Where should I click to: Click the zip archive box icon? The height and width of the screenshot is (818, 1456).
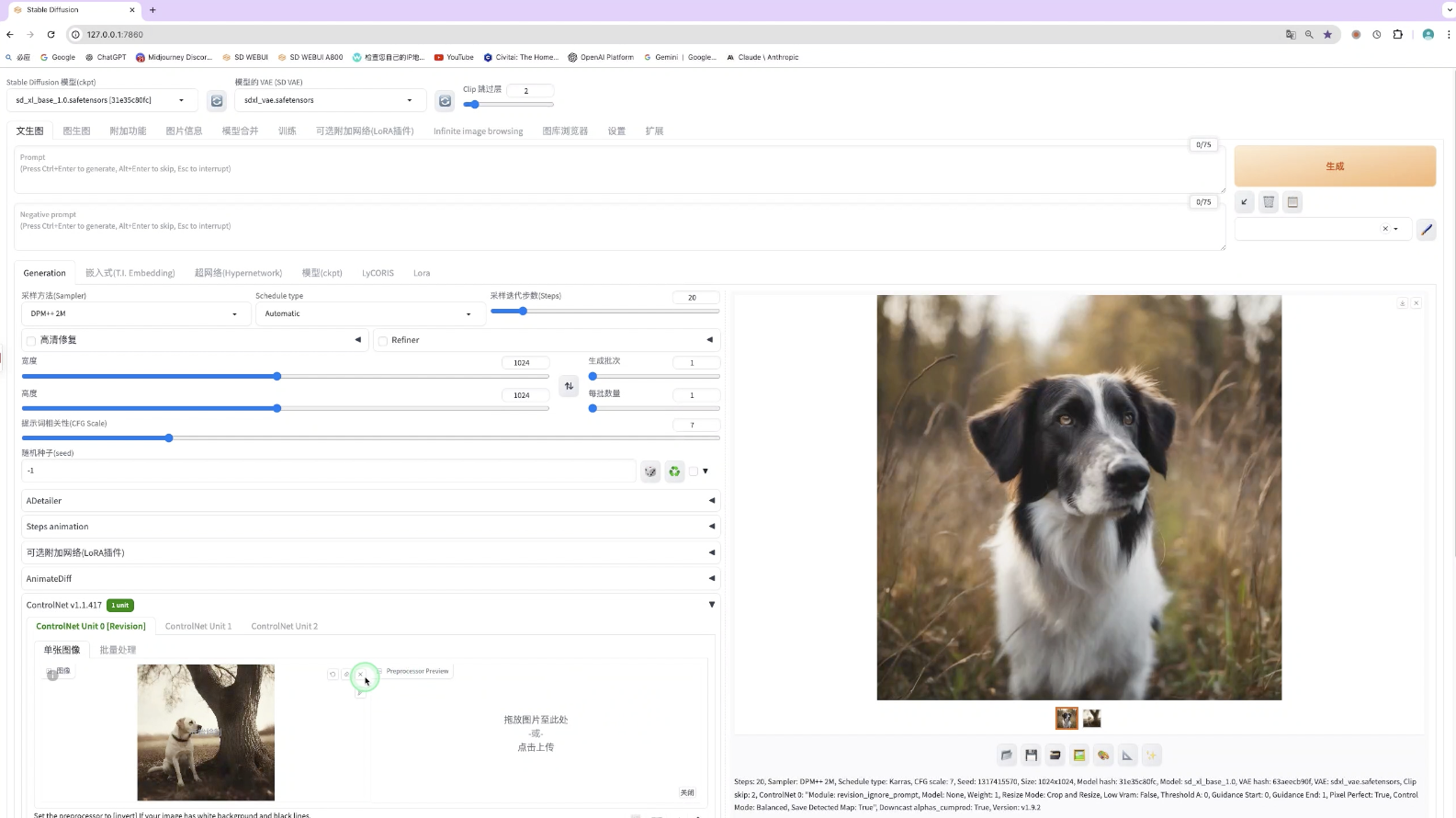(1055, 756)
